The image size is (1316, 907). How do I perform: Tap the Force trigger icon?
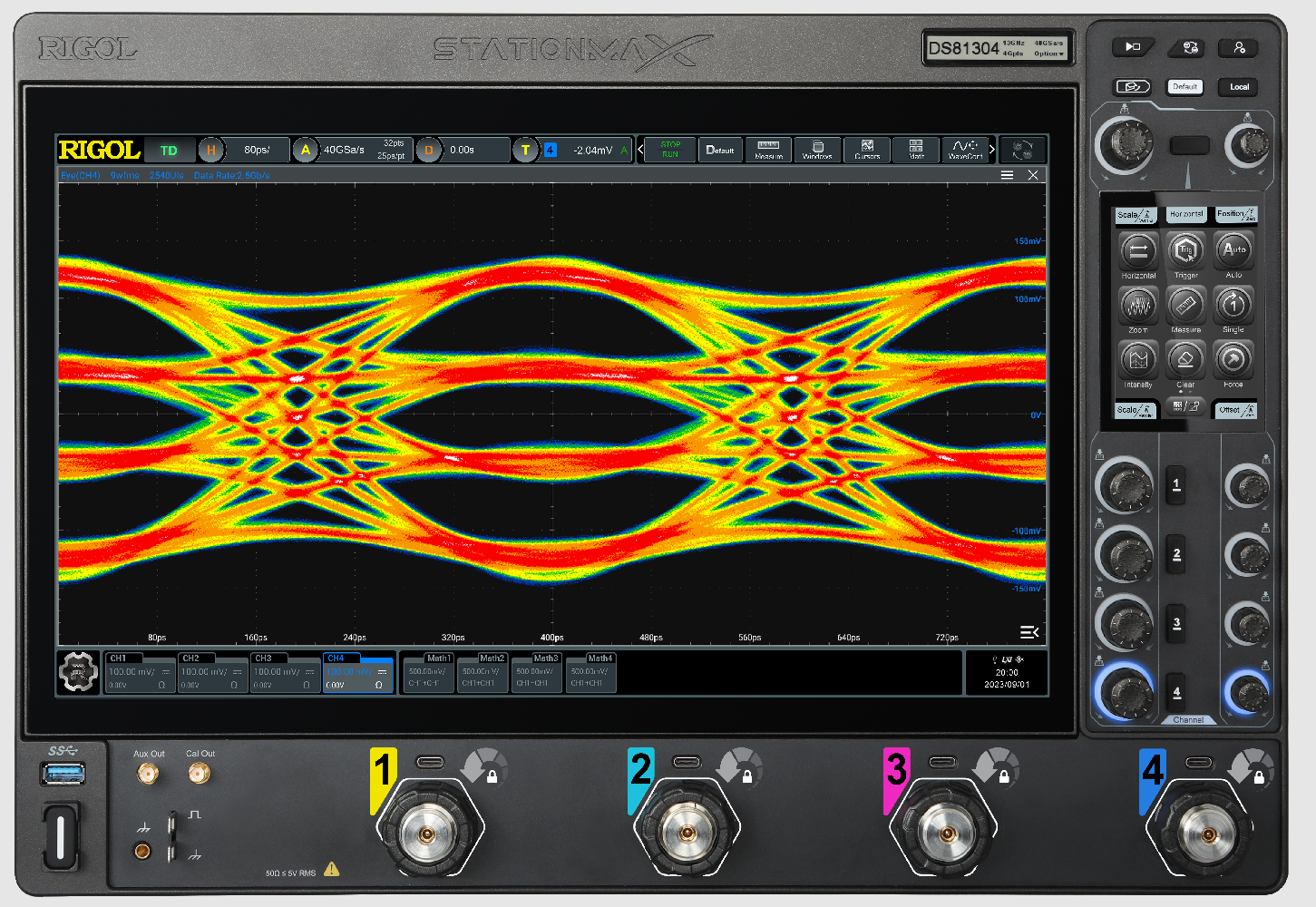pyautogui.click(x=1233, y=360)
